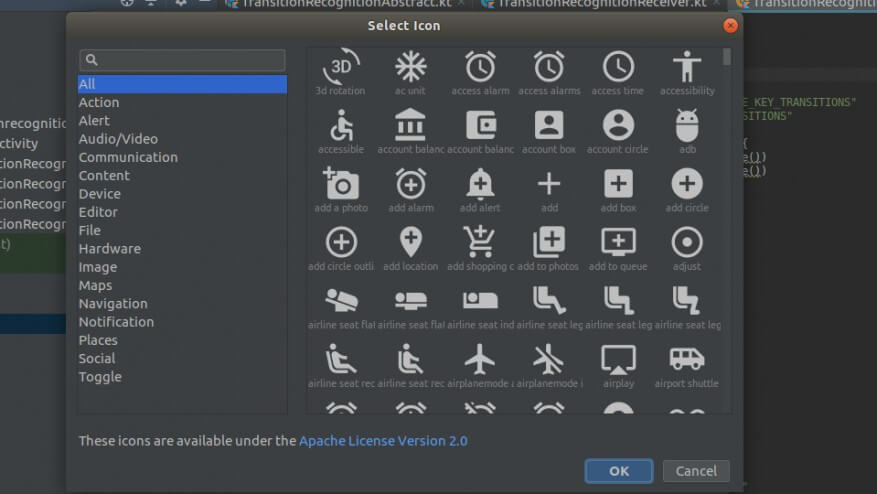Image resolution: width=877 pixels, height=494 pixels.
Task: Choose the accessibility figure icon
Action: click(687, 67)
